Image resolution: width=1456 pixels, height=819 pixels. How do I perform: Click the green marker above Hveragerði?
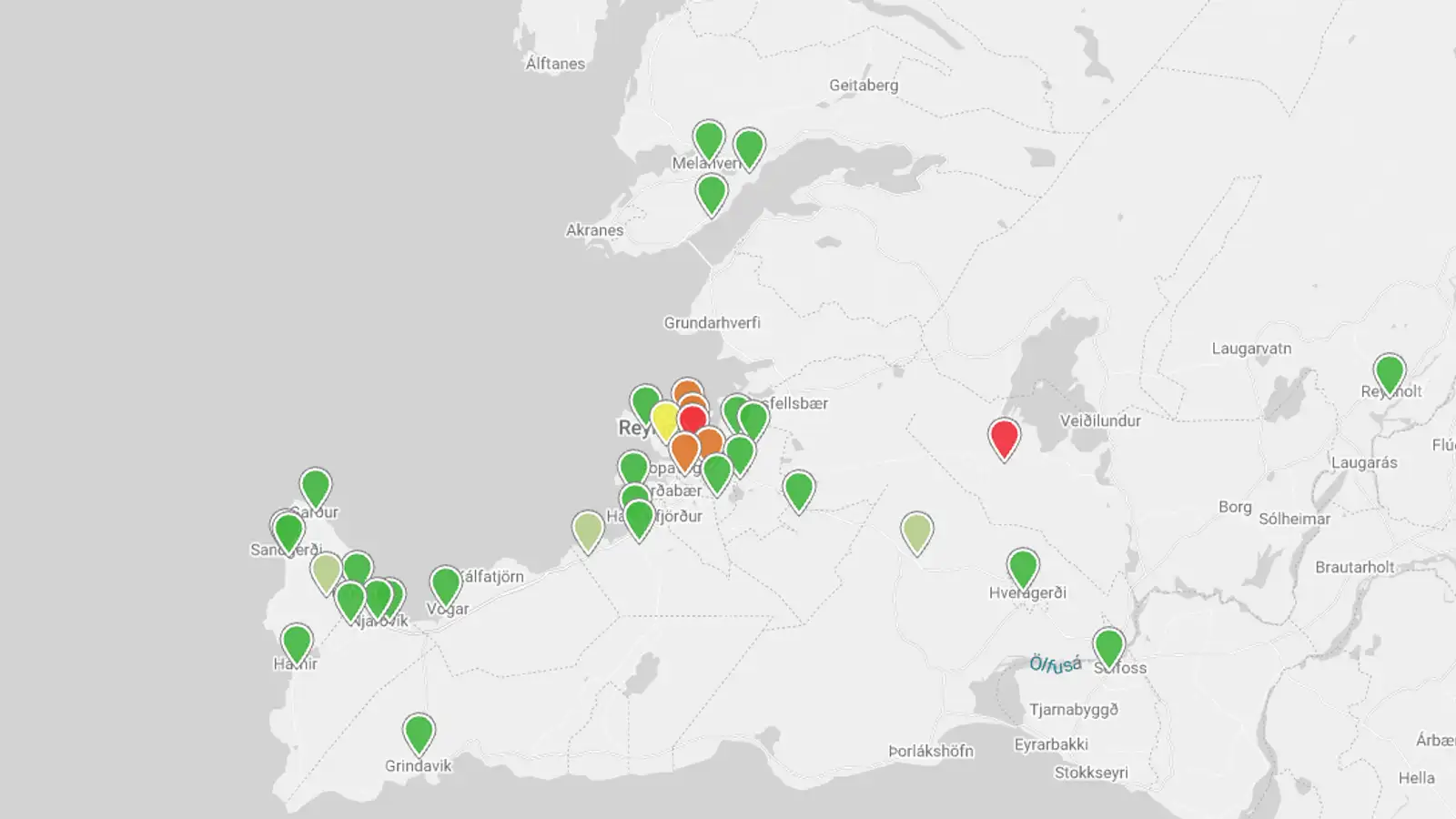click(x=1023, y=567)
